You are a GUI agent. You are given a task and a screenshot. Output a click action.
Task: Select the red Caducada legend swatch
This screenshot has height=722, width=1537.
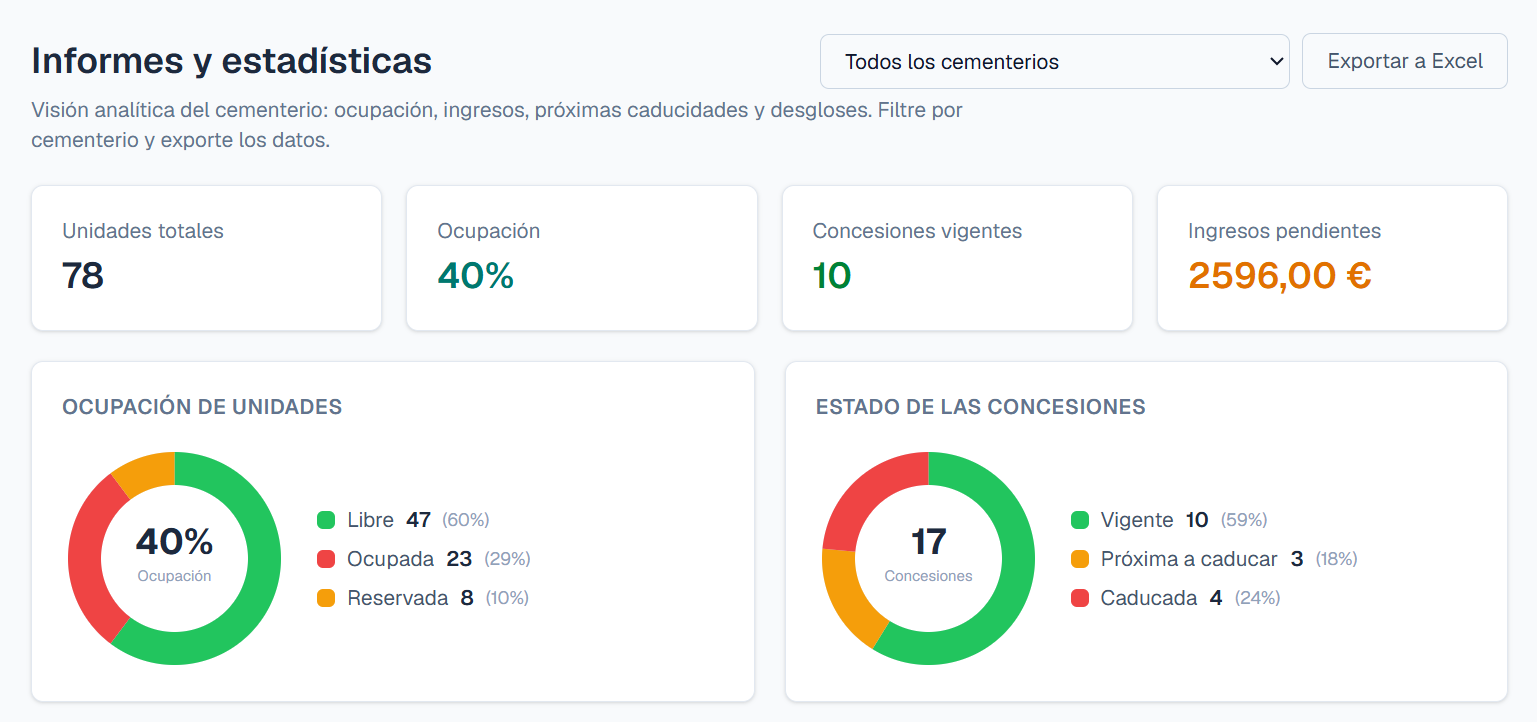coord(1080,598)
